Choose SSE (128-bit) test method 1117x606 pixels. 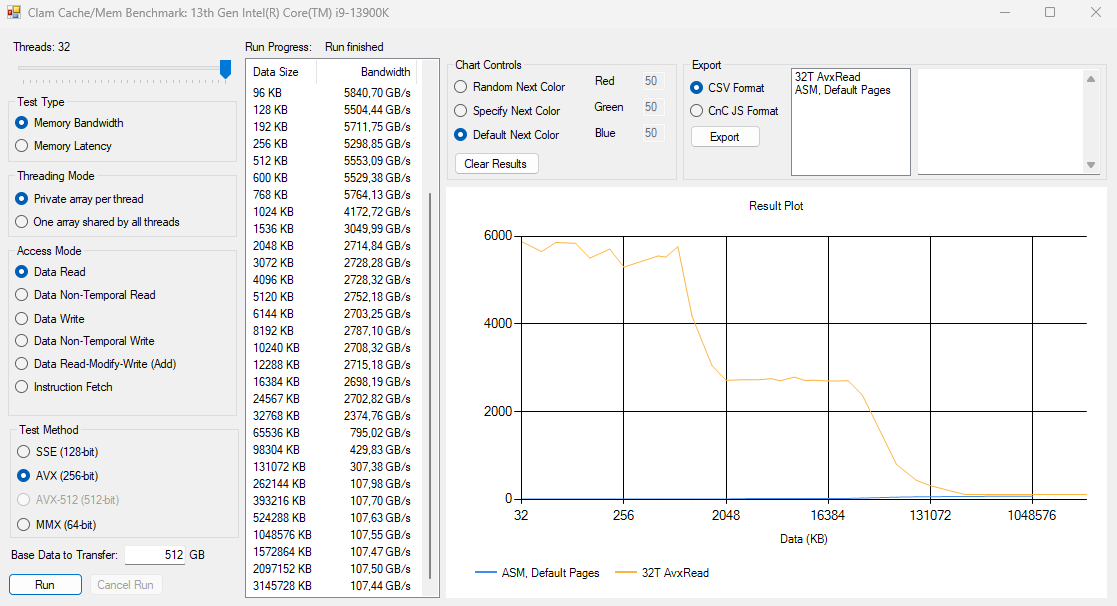click(x=58, y=452)
